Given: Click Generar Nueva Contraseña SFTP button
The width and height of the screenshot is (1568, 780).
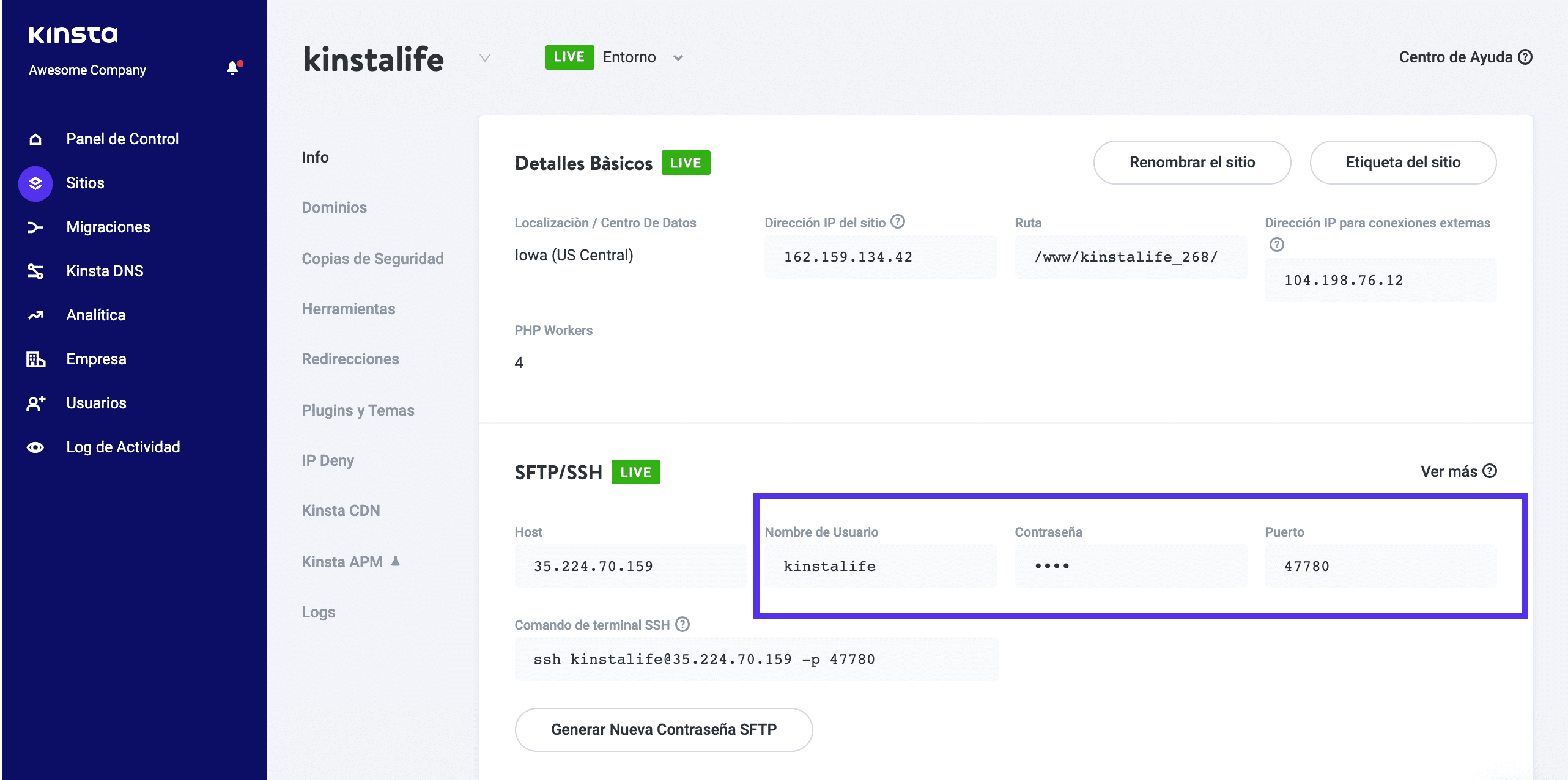Looking at the screenshot, I should point(664,730).
